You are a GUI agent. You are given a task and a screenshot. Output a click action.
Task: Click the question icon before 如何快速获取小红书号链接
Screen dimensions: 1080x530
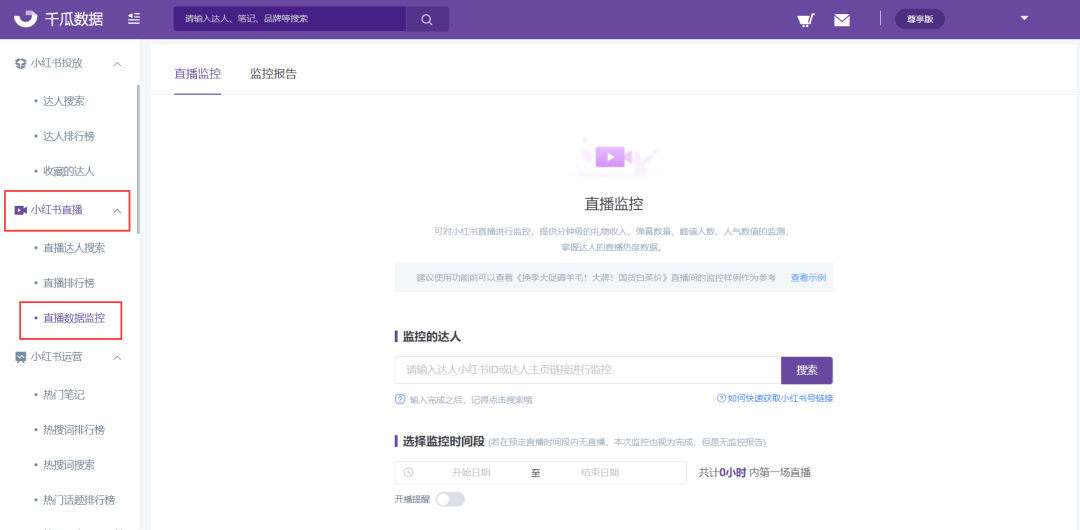click(721, 398)
